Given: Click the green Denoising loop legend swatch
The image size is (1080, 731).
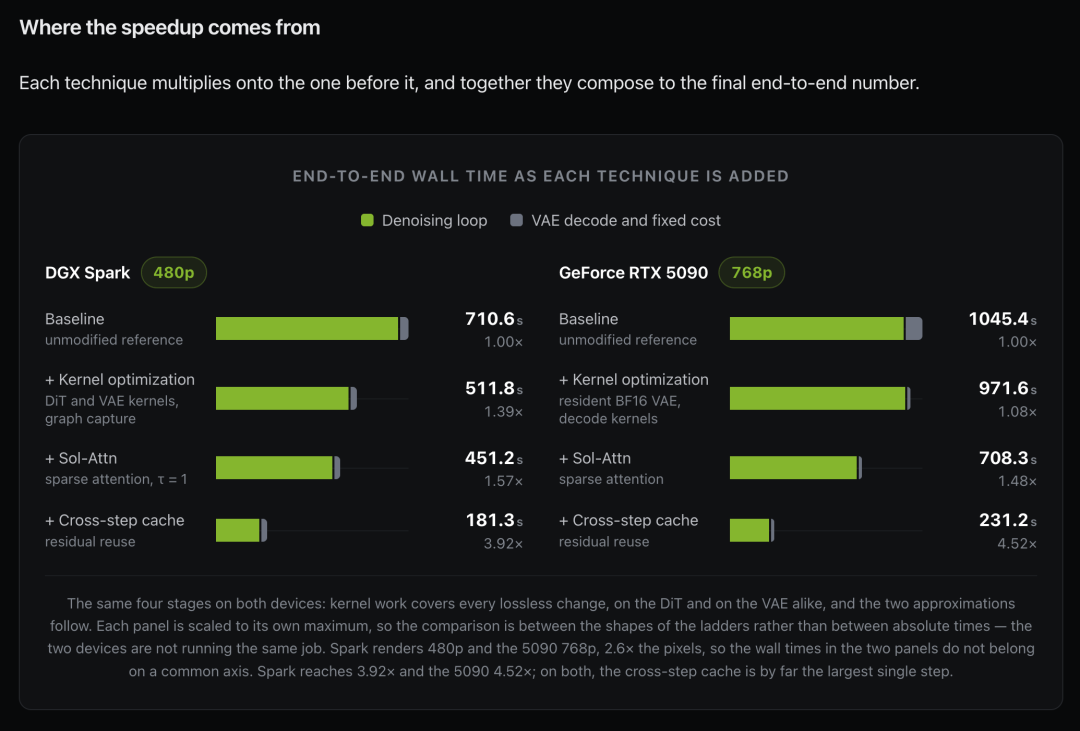Looking at the screenshot, I should [x=367, y=220].
